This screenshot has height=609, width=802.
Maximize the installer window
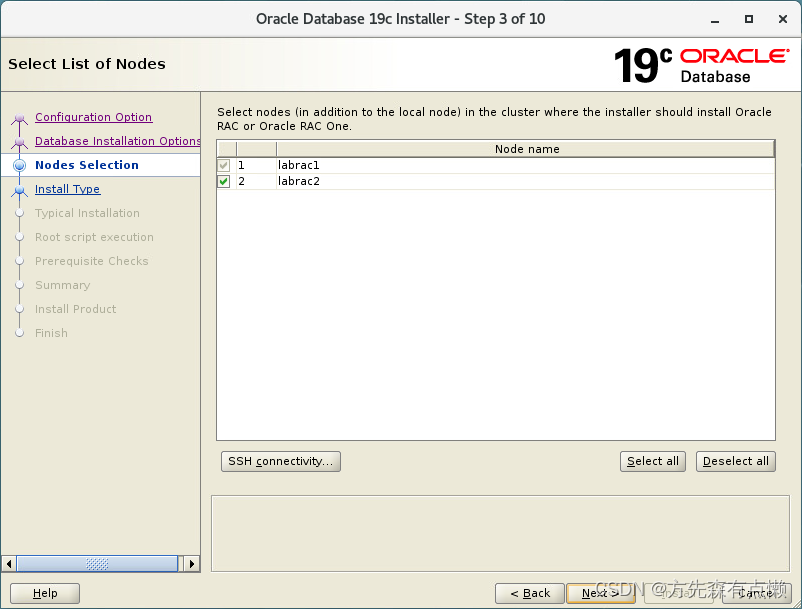[x=749, y=19]
